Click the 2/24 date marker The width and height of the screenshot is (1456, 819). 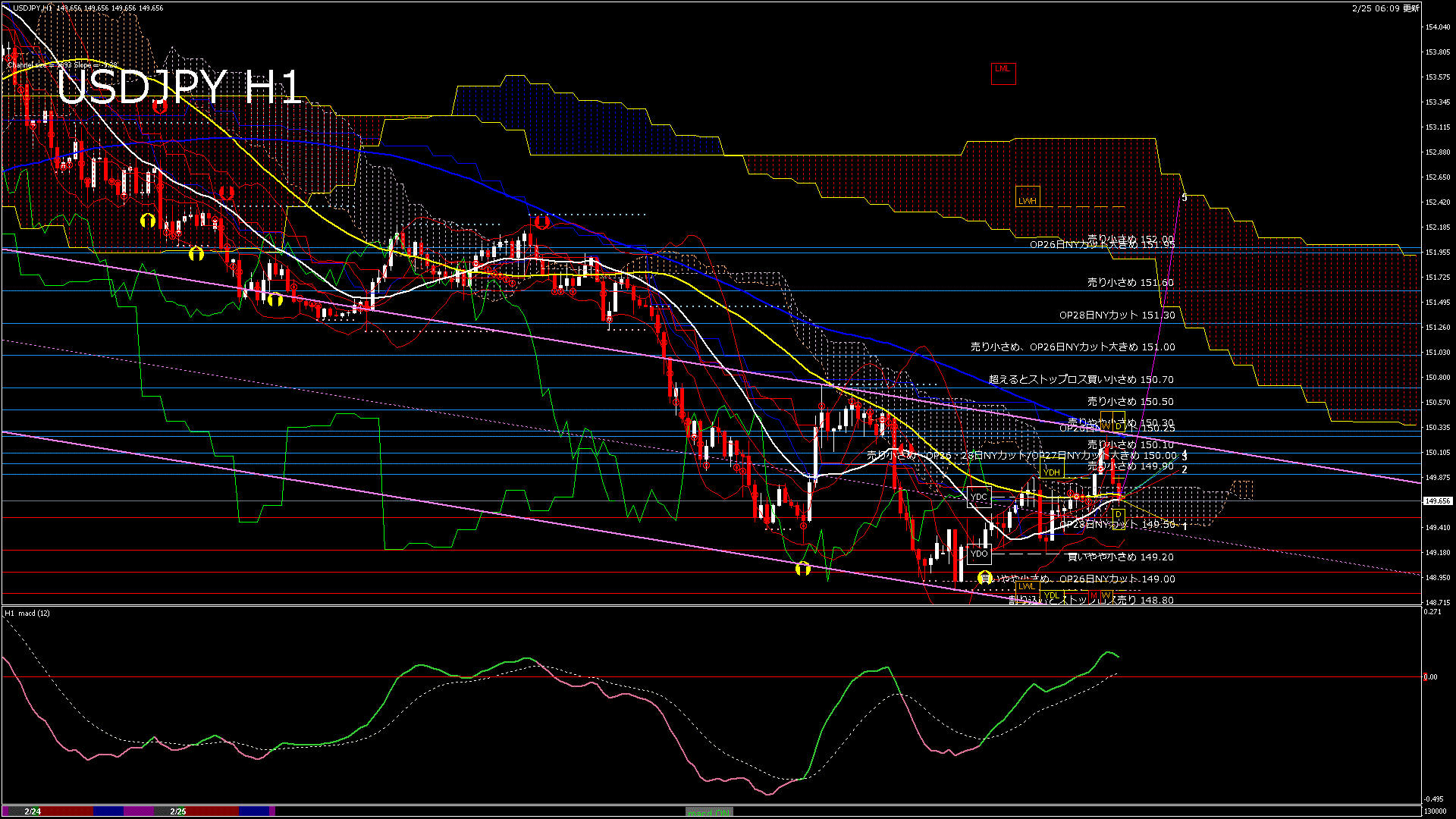(33, 811)
